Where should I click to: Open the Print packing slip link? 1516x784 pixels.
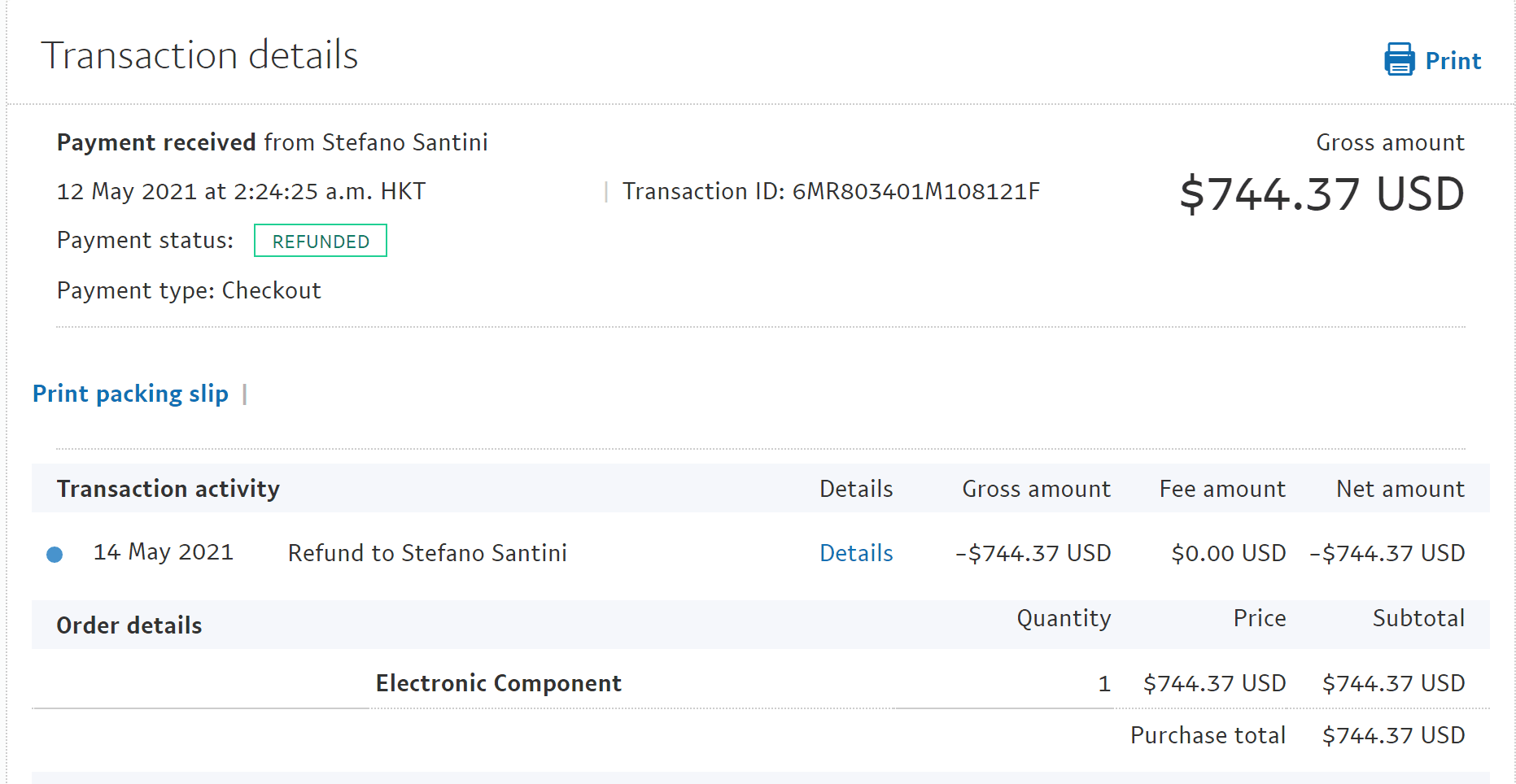point(130,394)
